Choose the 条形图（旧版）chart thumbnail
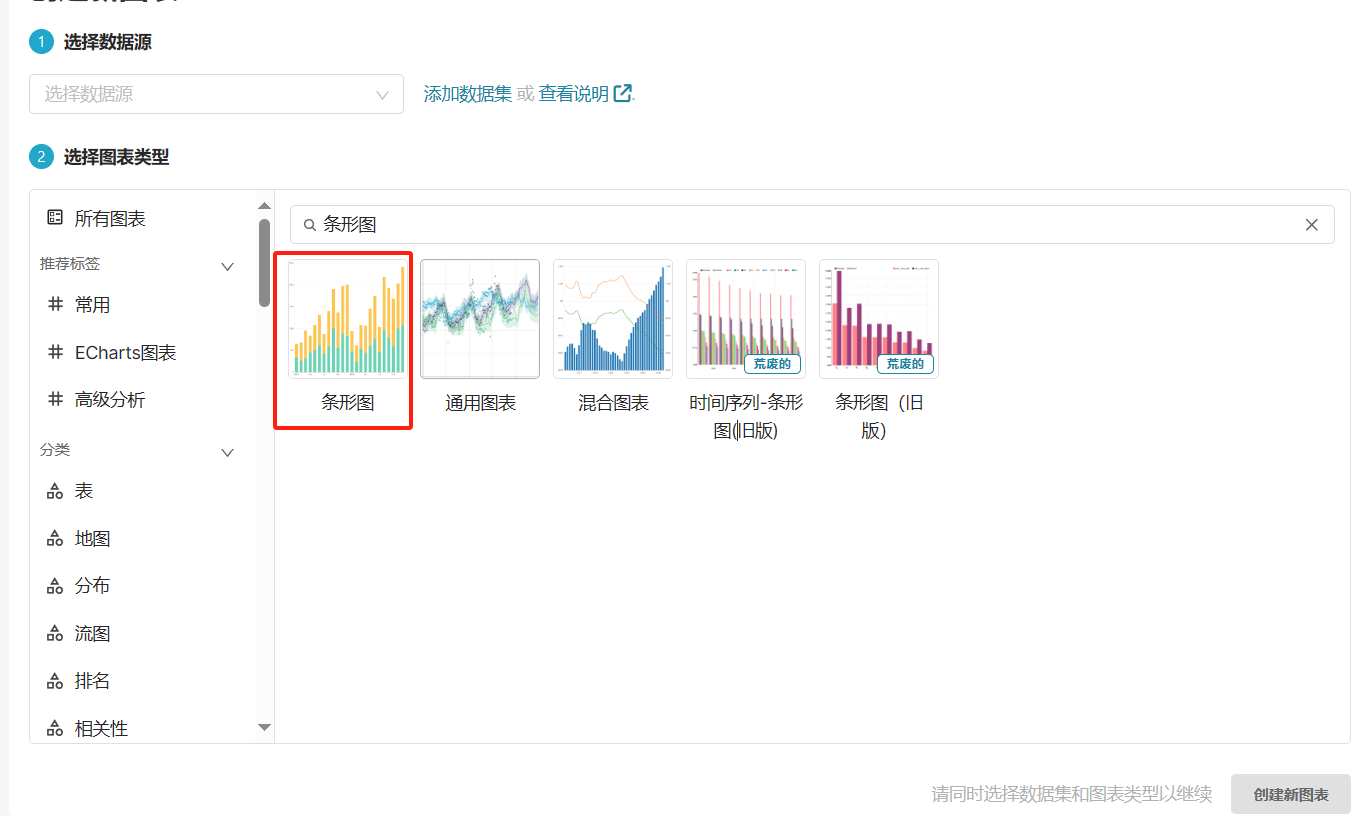This screenshot has width=1367, height=816. (x=879, y=319)
